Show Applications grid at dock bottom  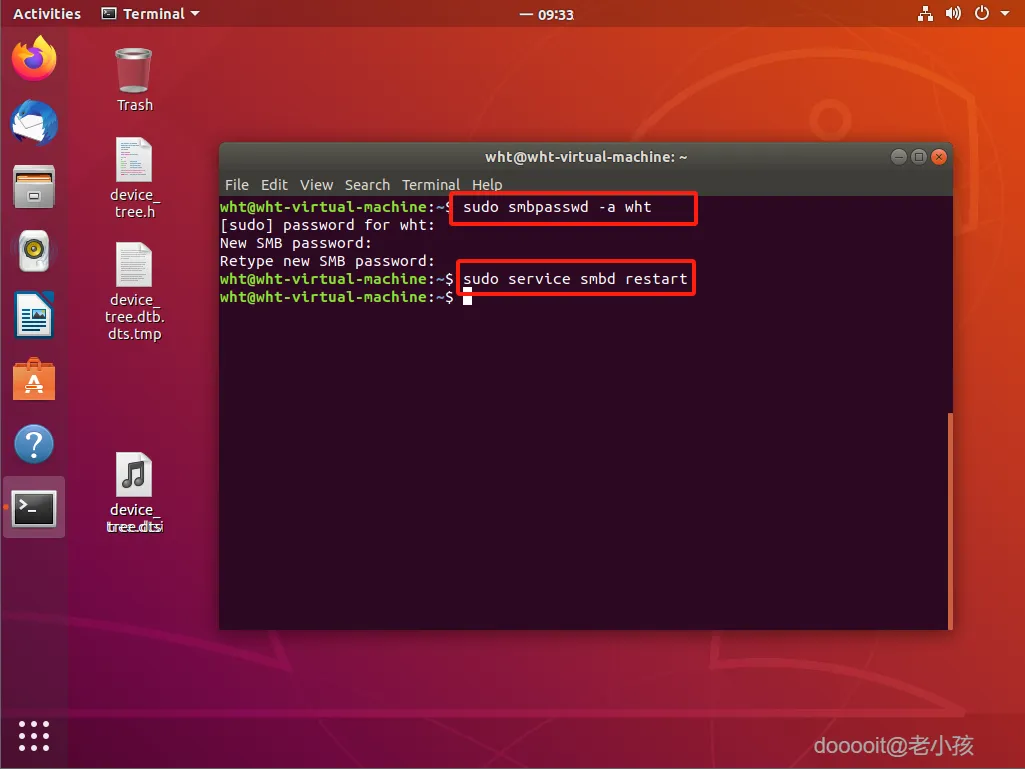pos(34,736)
